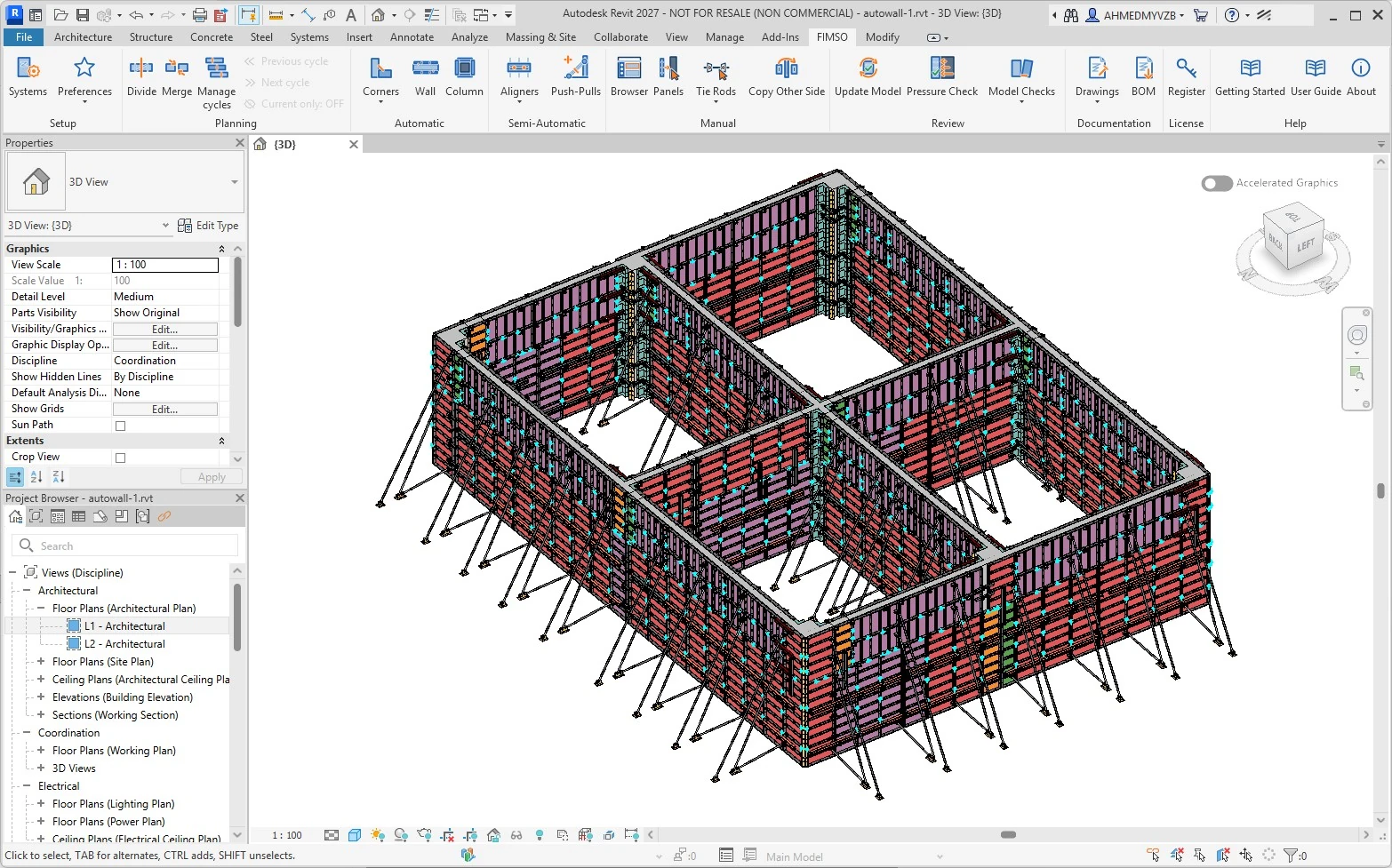The image size is (1392, 868).
Task: Select the L2 - Architectural floor plan
Action: point(124,644)
